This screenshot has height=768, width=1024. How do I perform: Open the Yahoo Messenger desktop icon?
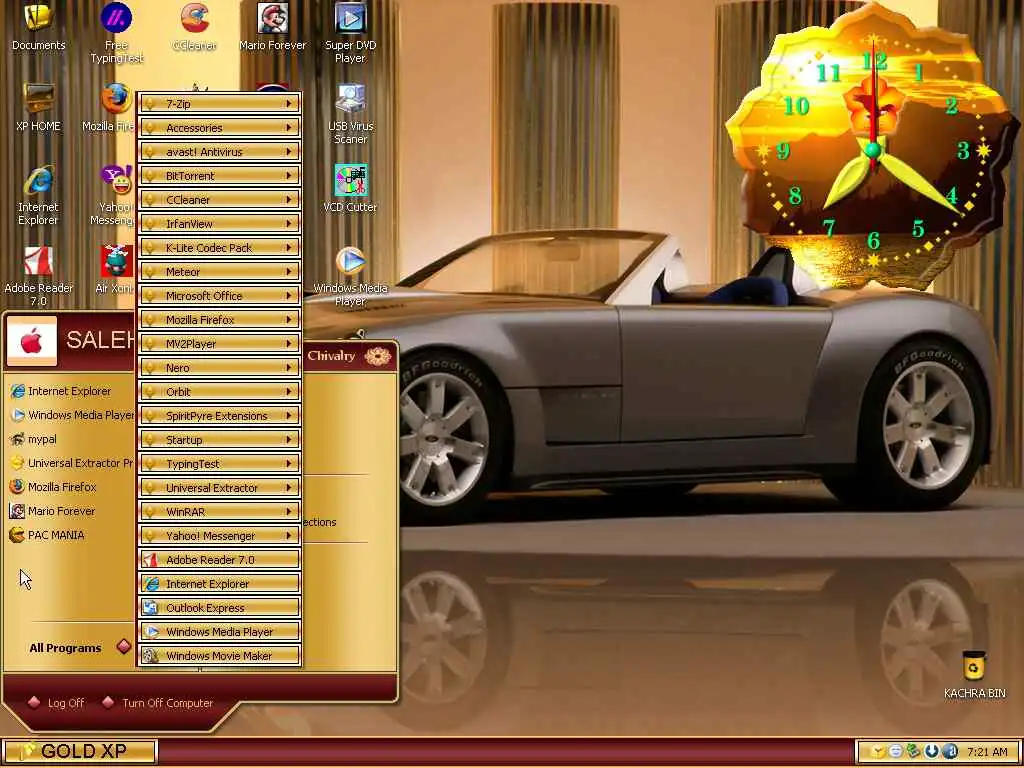pos(114,195)
